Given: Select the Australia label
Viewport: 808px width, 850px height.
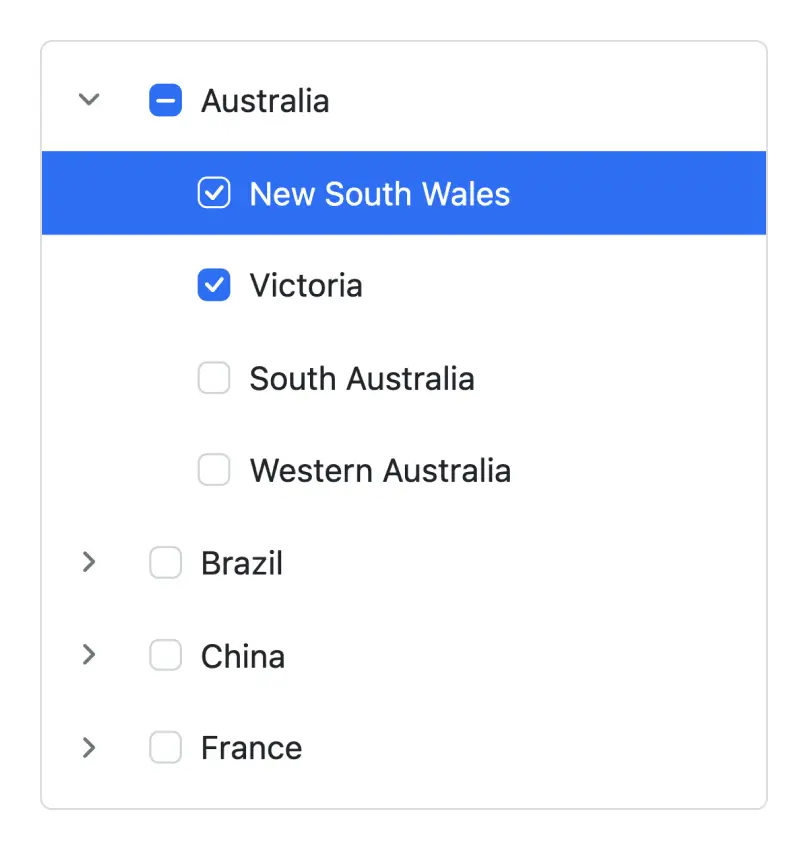Looking at the screenshot, I should tap(265, 100).
